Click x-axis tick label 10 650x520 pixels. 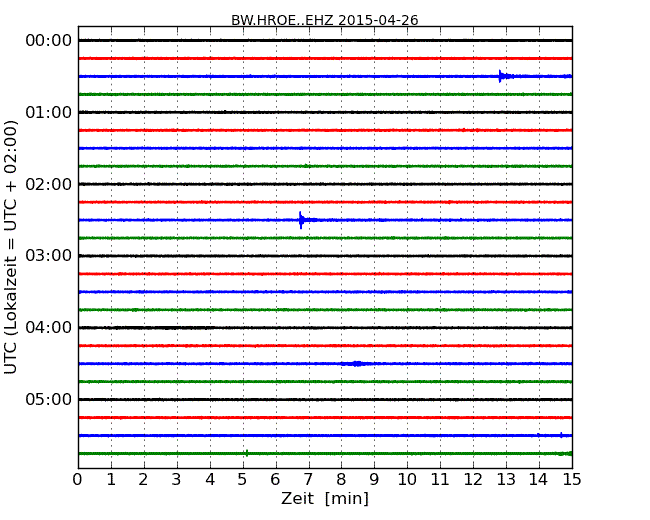point(407,480)
